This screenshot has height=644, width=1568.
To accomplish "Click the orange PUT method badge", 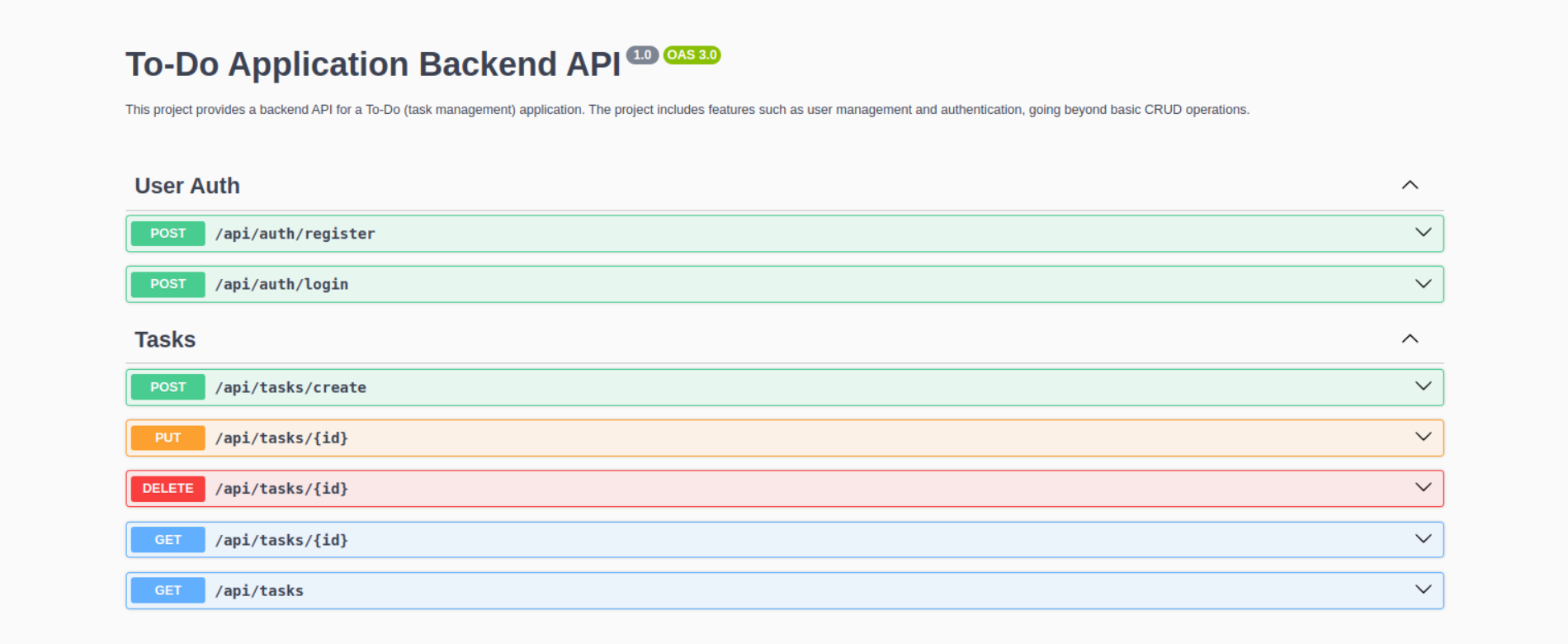I will point(168,438).
